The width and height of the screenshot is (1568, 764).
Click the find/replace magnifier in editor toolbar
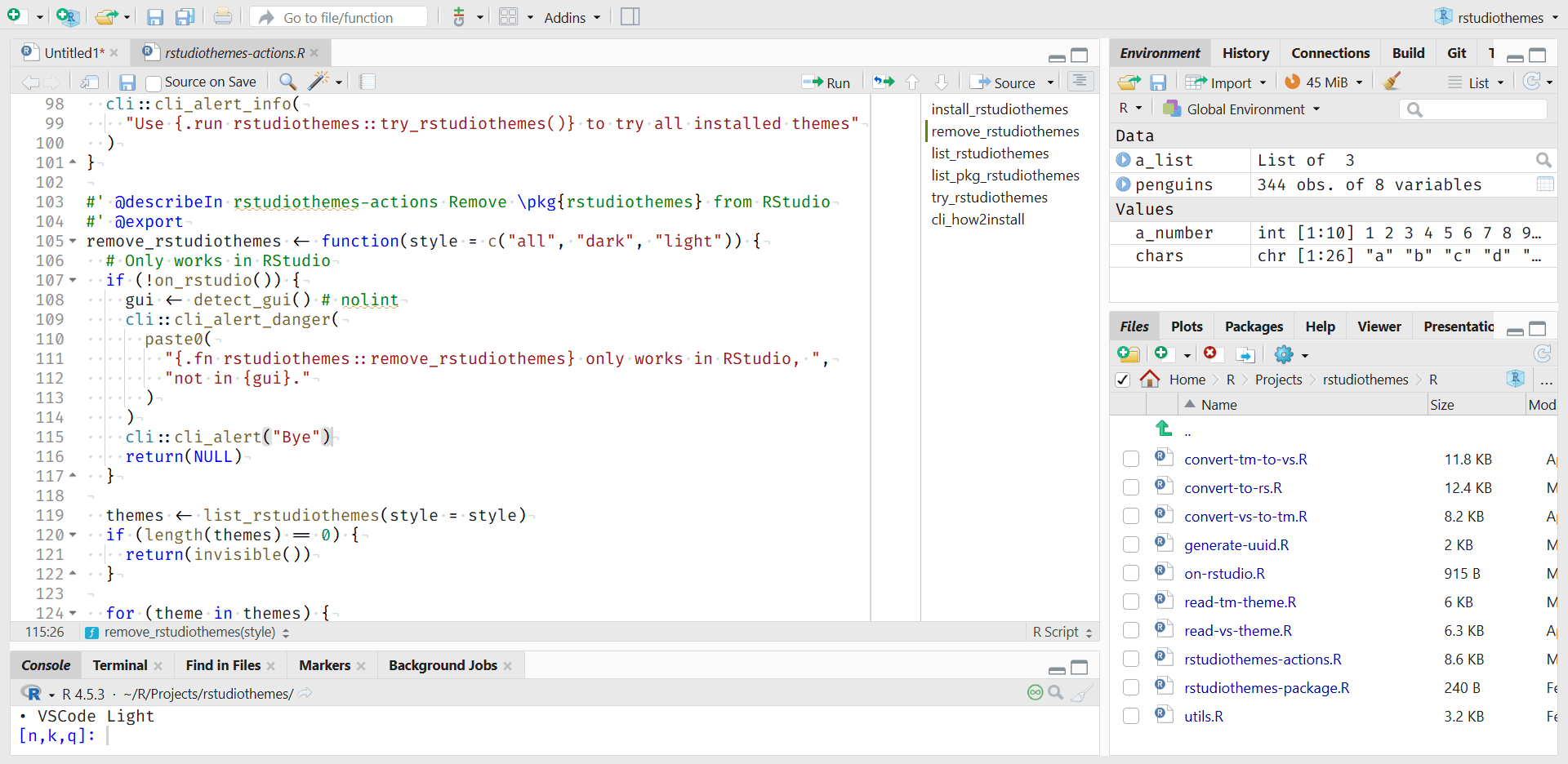287,82
